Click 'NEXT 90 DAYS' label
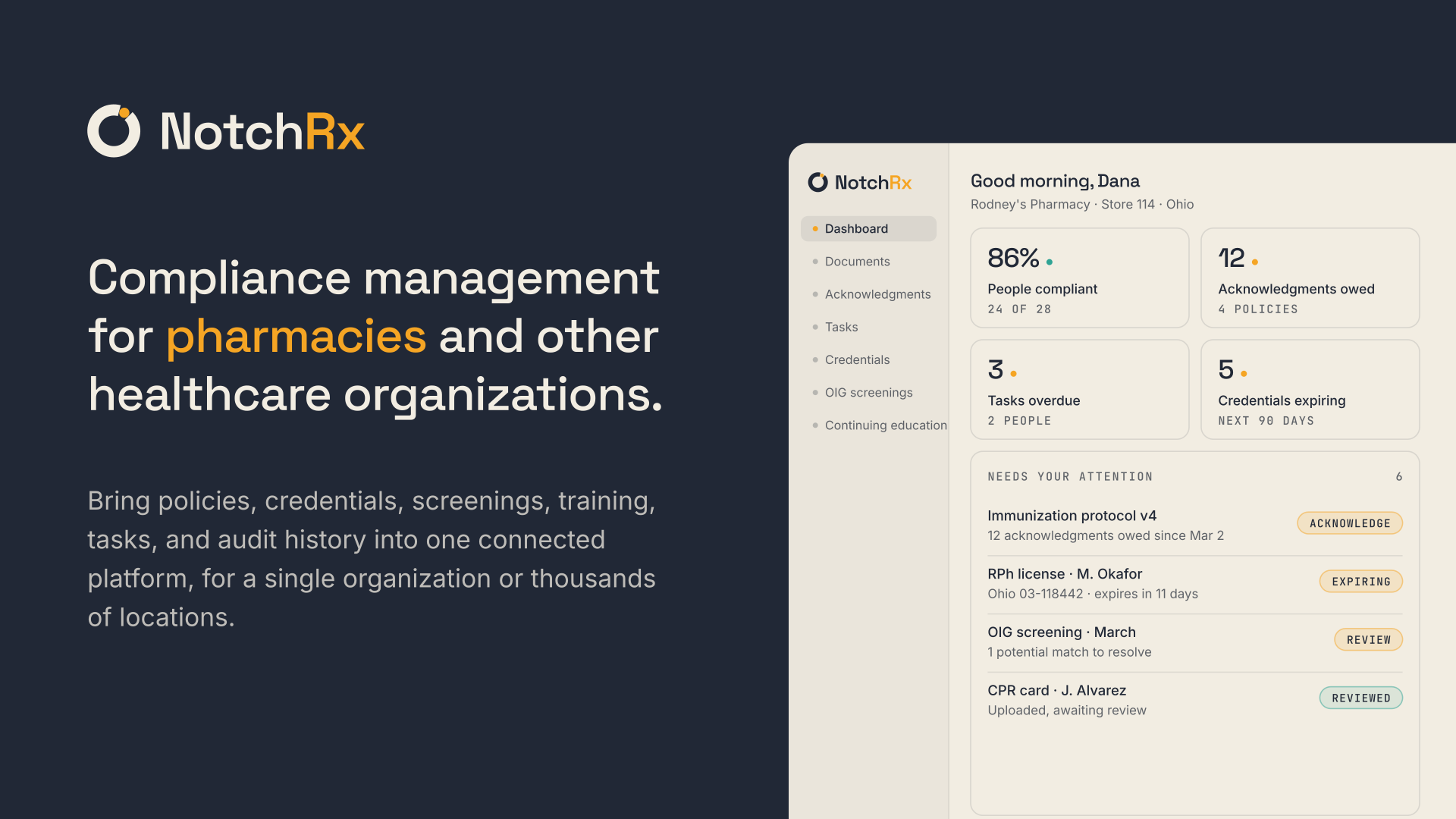The width and height of the screenshot is (1456, 819). pyautogui.click(x=1266, y=421)
